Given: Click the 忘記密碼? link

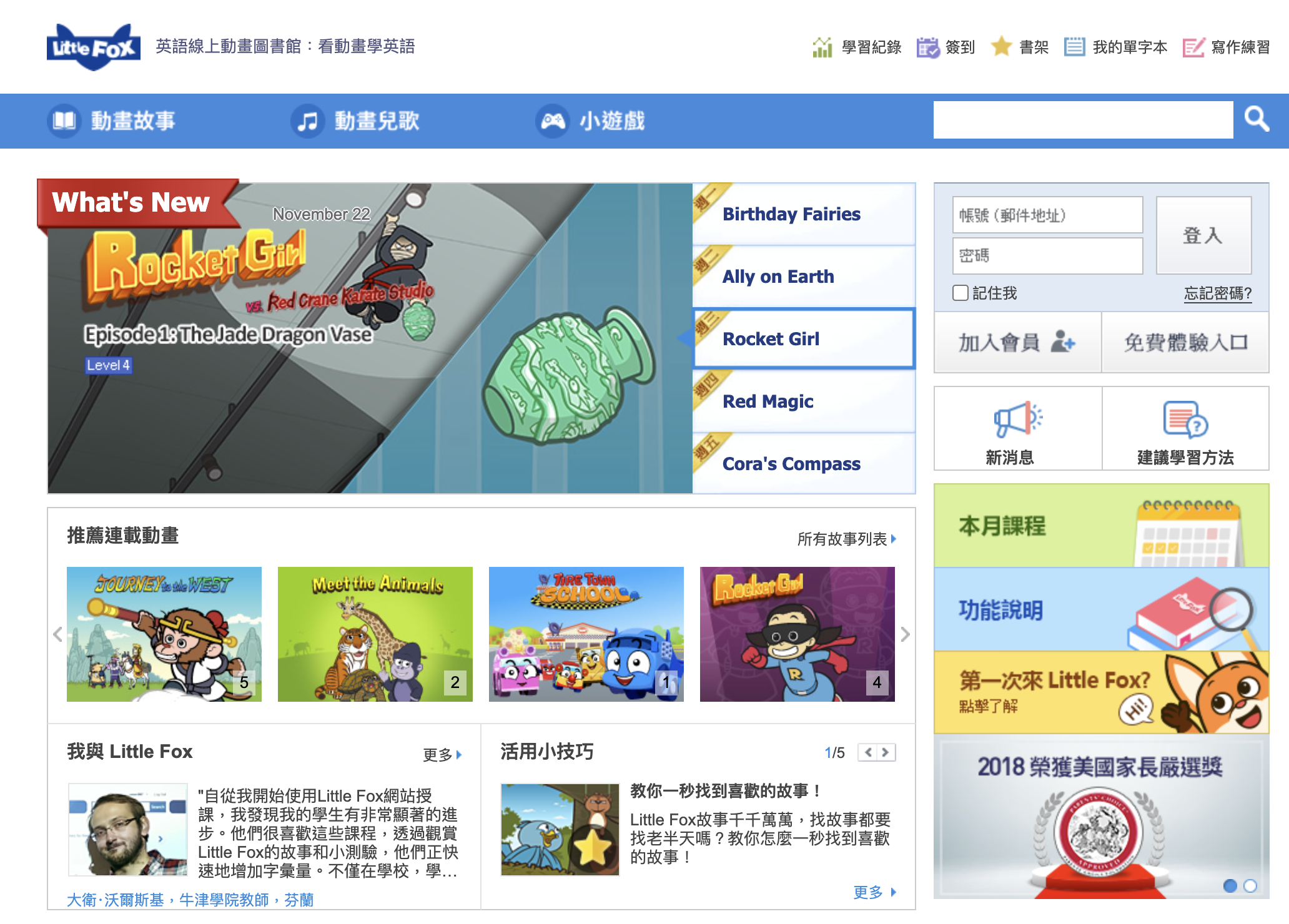Looking at the screenshot, I should tap(1217, 293).
